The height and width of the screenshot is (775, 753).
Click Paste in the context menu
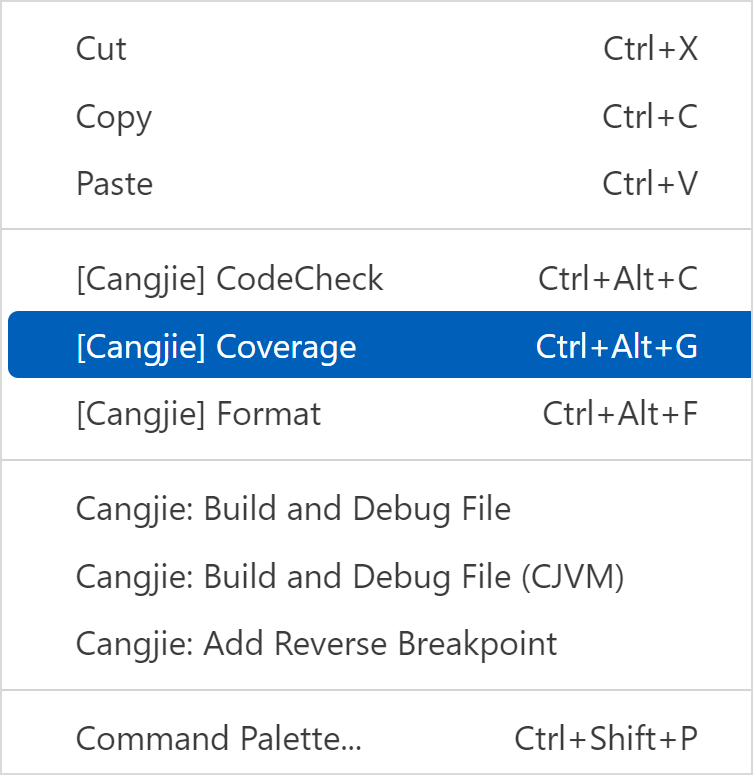pos(114,184)
